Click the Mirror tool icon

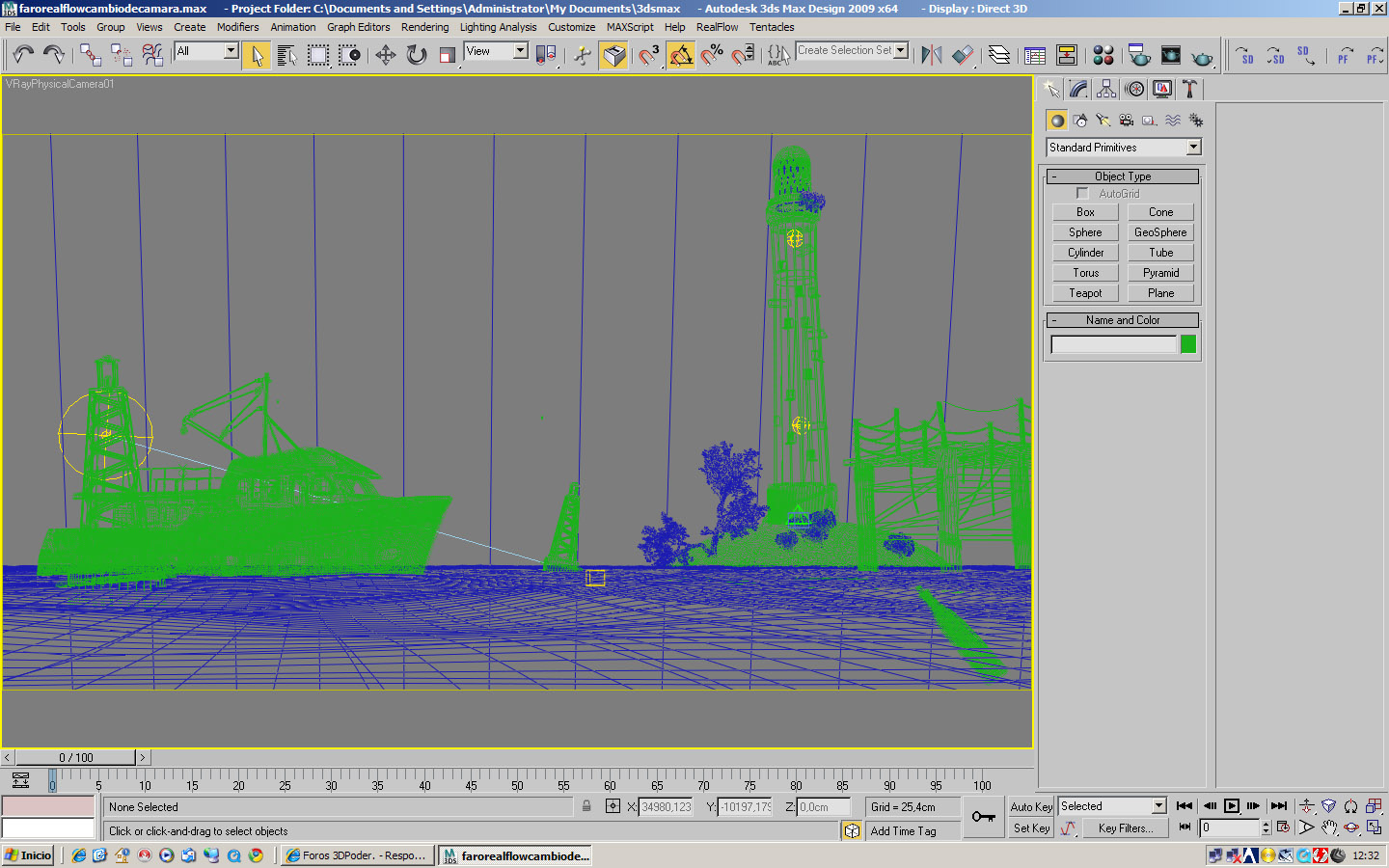pos(931,55)
